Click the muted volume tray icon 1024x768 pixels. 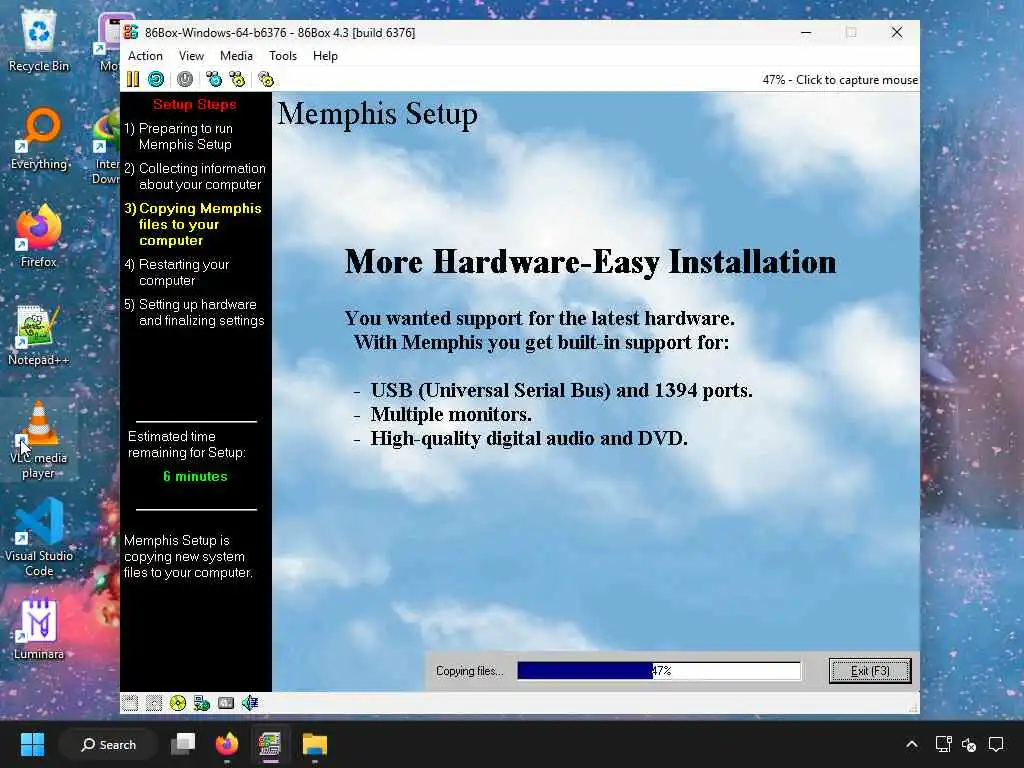969,744
